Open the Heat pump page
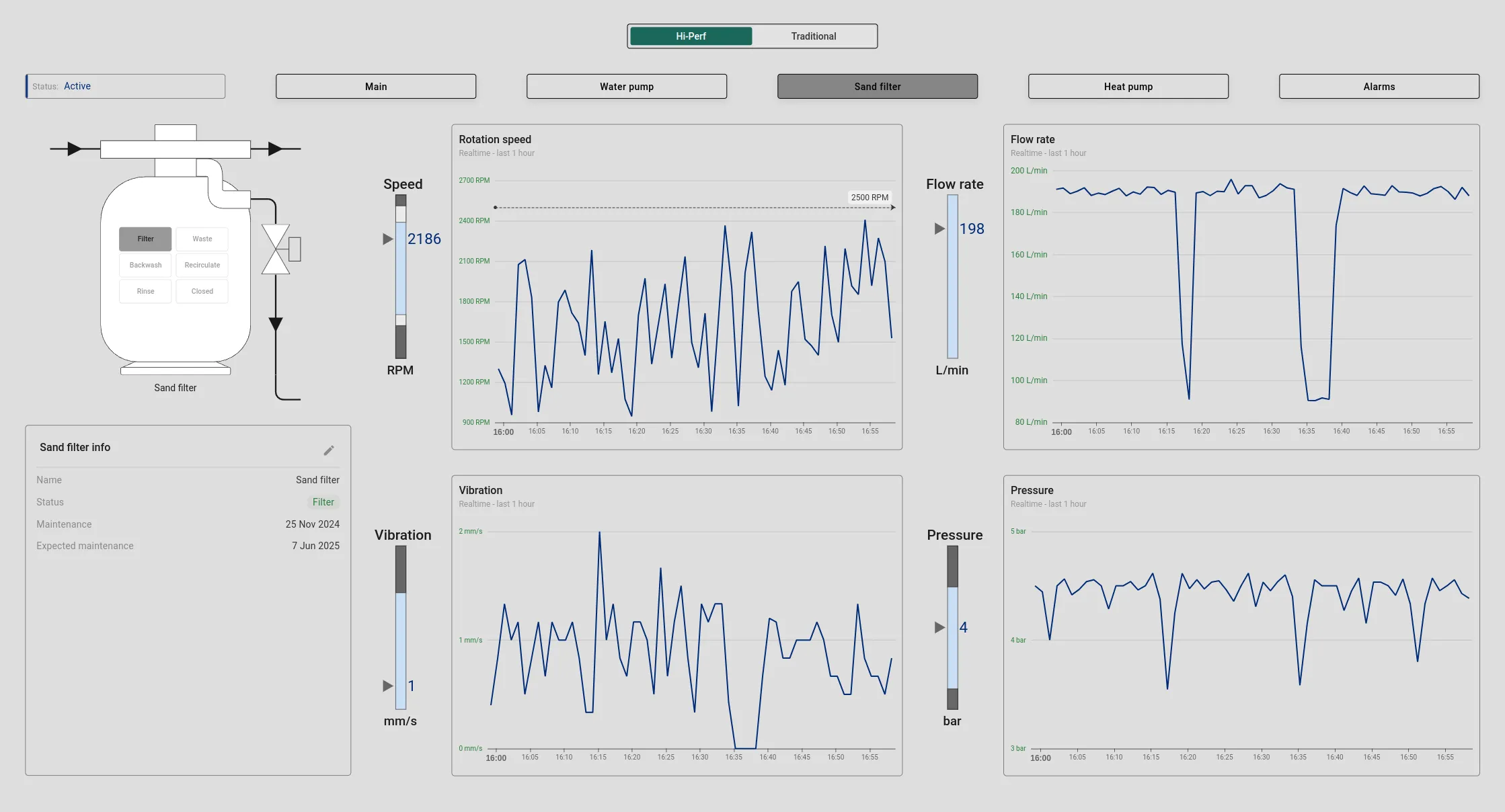The width and height of the screenshot is (1505, 812). point(1128,87)
